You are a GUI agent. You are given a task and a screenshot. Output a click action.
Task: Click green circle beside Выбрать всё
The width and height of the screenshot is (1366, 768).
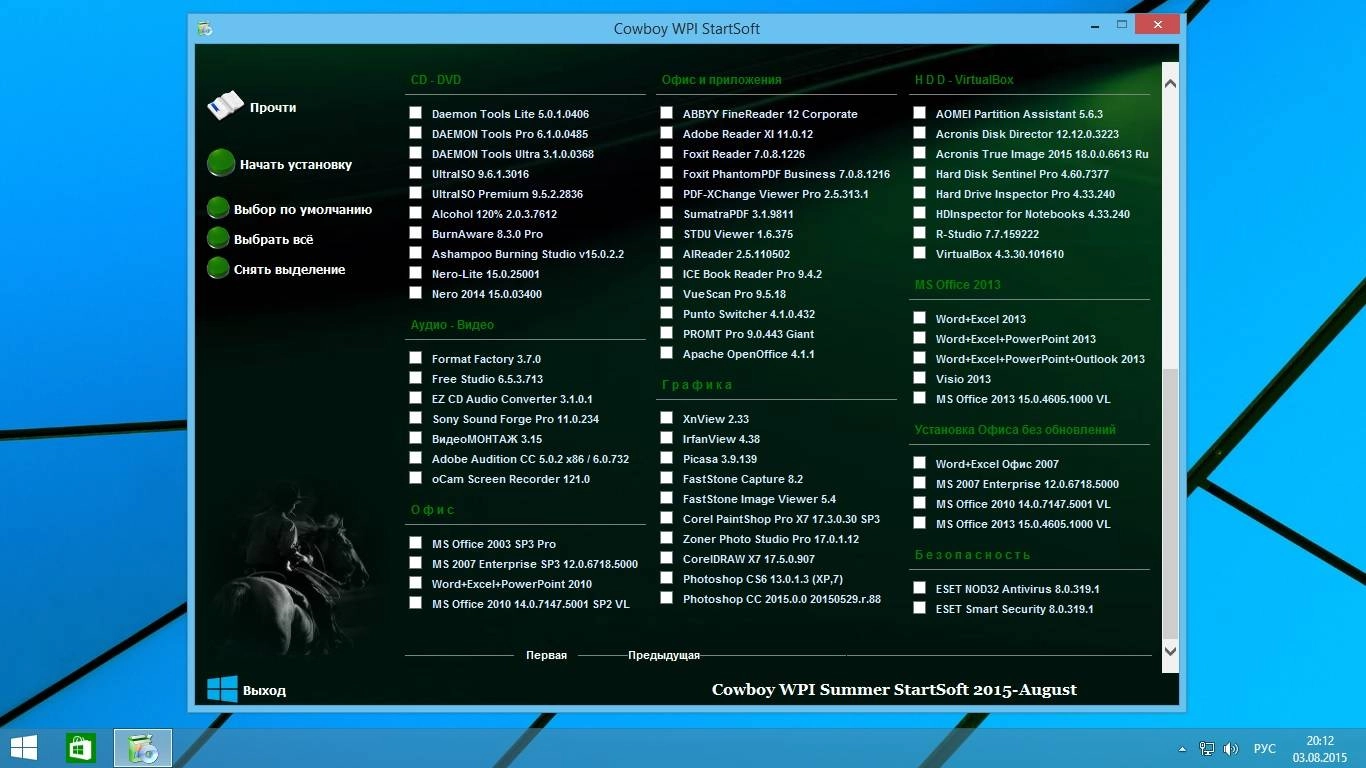coord(218,238)
